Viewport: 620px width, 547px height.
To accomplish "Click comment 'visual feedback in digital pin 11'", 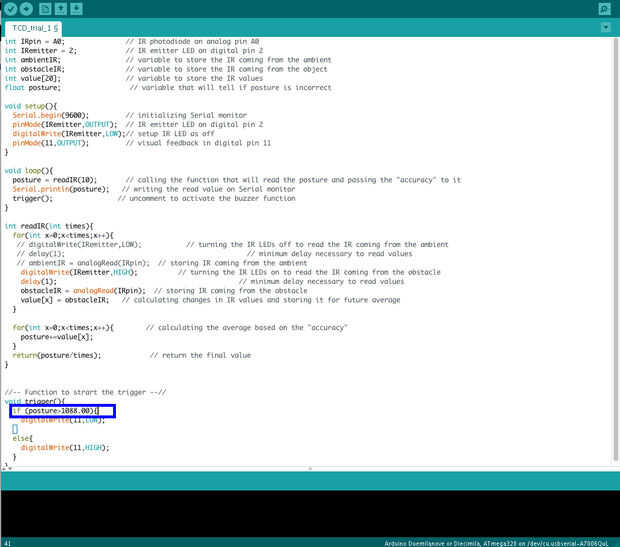I will tap(198, 143).
